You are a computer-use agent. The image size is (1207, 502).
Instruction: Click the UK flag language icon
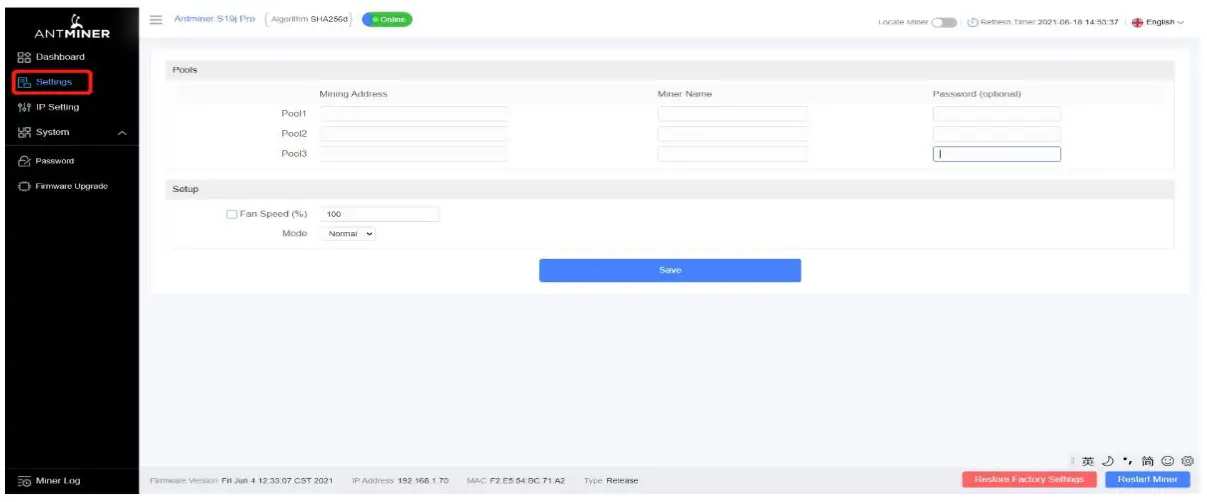(1137, 23)
